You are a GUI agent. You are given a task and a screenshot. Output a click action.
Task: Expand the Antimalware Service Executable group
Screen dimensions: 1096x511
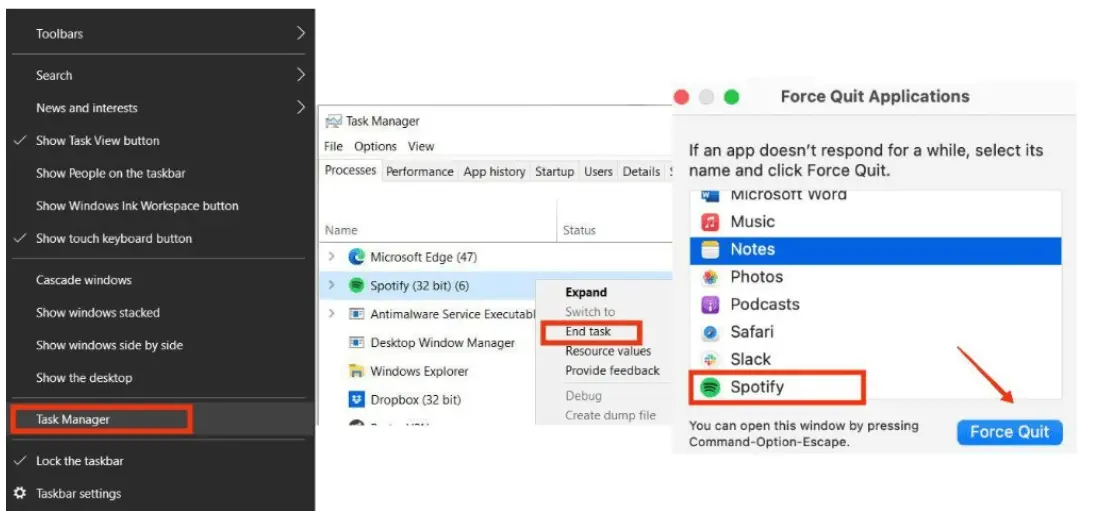(x=331, y=314)
